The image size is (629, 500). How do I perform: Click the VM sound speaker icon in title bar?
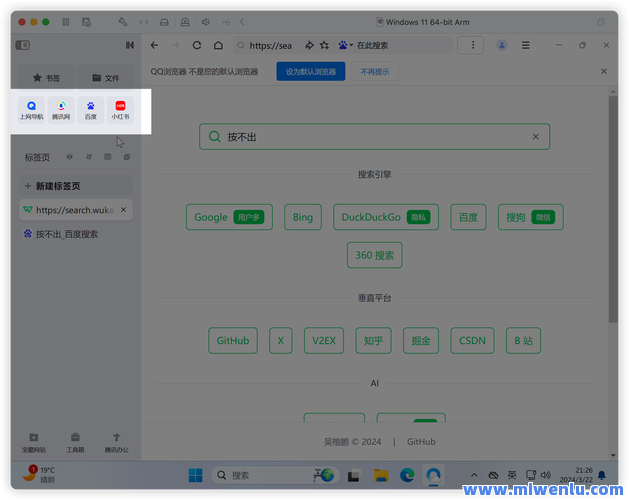tap(205, 22)
